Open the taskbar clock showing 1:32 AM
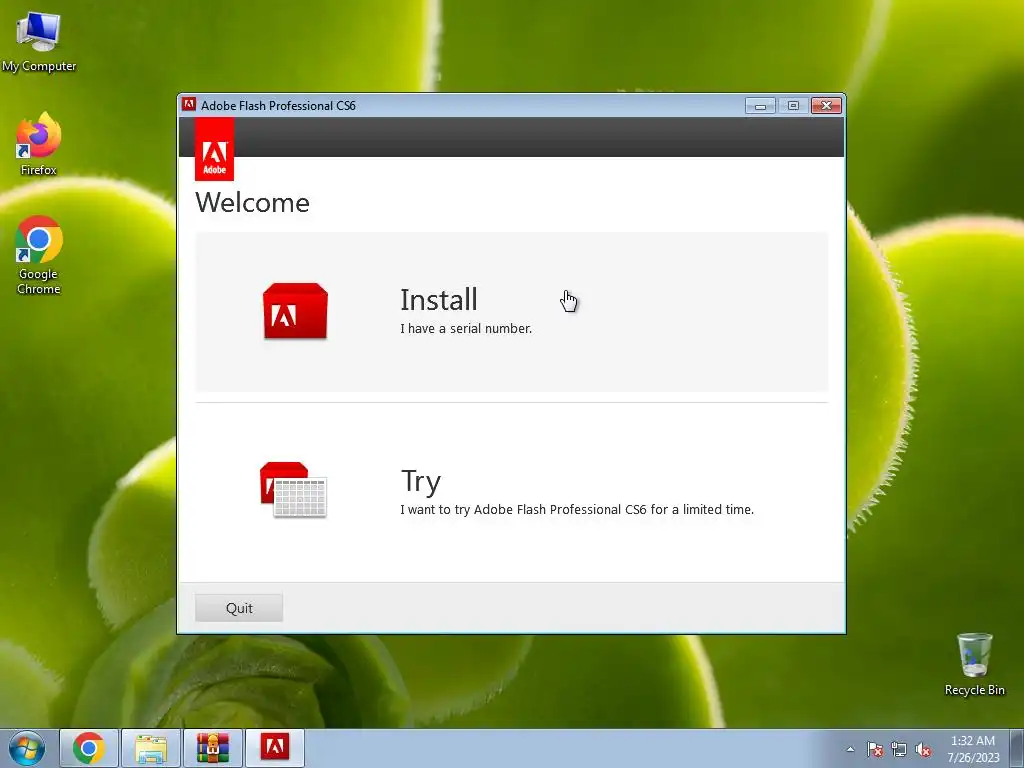Viewport: 1024px width, 768px height. 973,749
